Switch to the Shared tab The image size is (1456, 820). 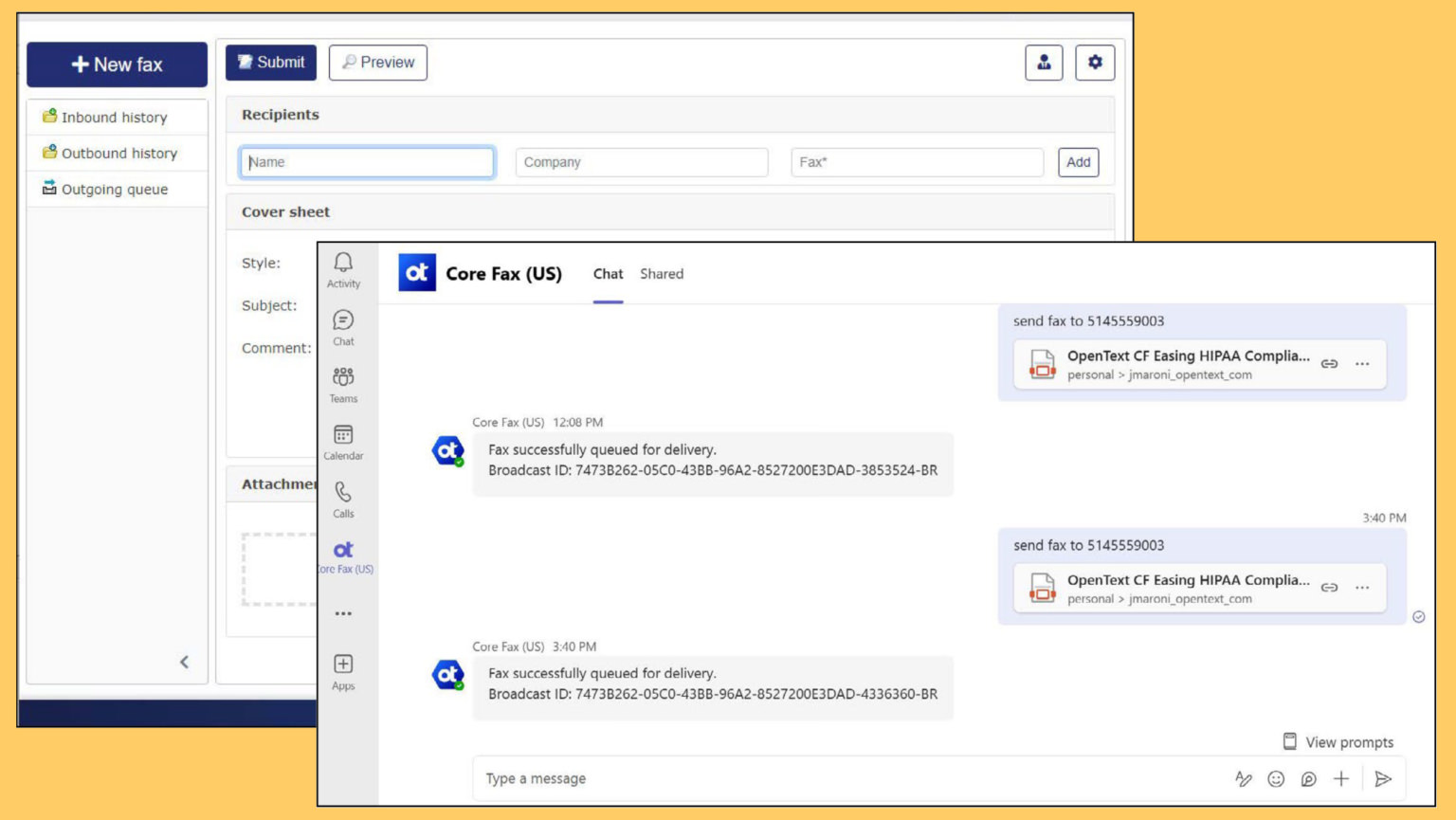661,274
